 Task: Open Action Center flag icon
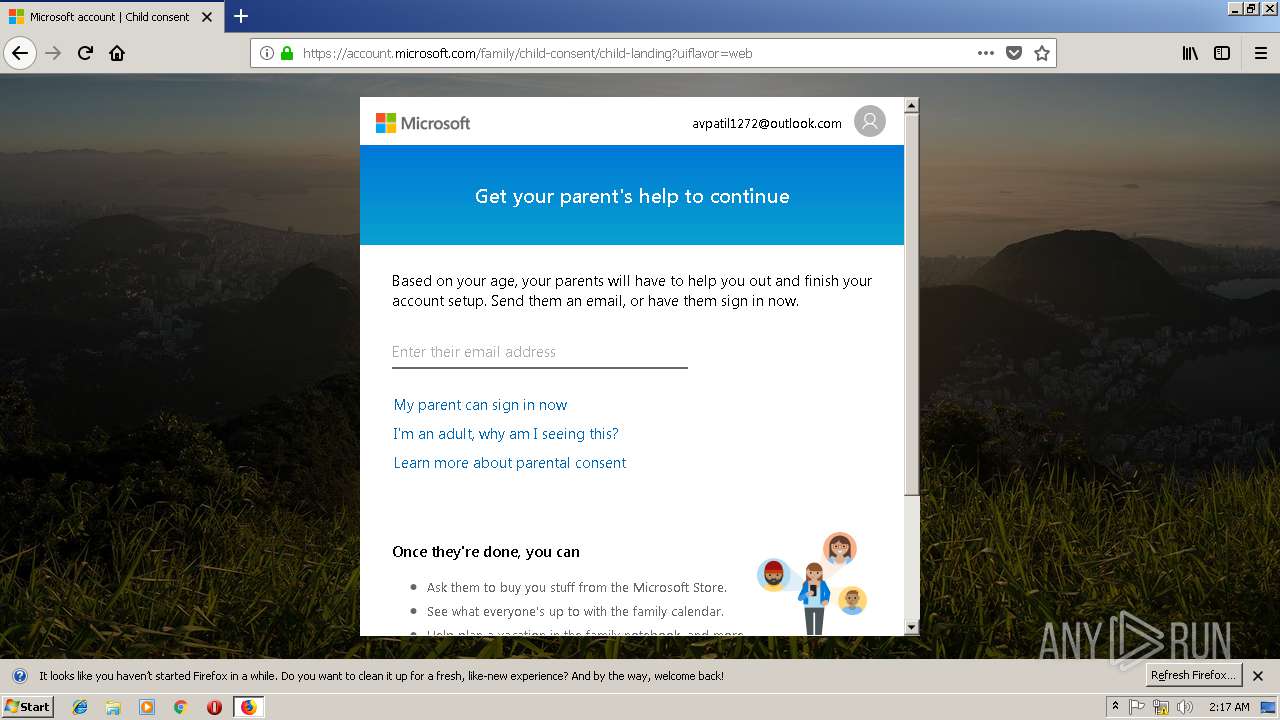pyautogui.click(x=1137, y=707)
